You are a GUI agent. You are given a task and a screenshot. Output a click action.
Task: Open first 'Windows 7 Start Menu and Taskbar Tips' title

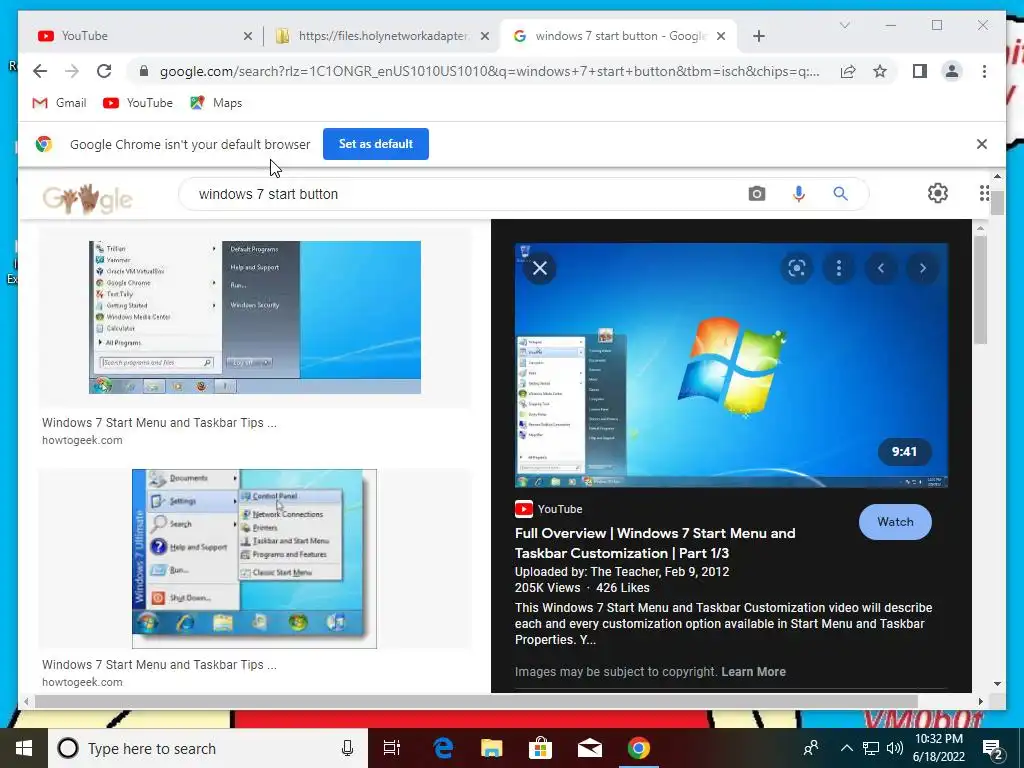point(159,423)
